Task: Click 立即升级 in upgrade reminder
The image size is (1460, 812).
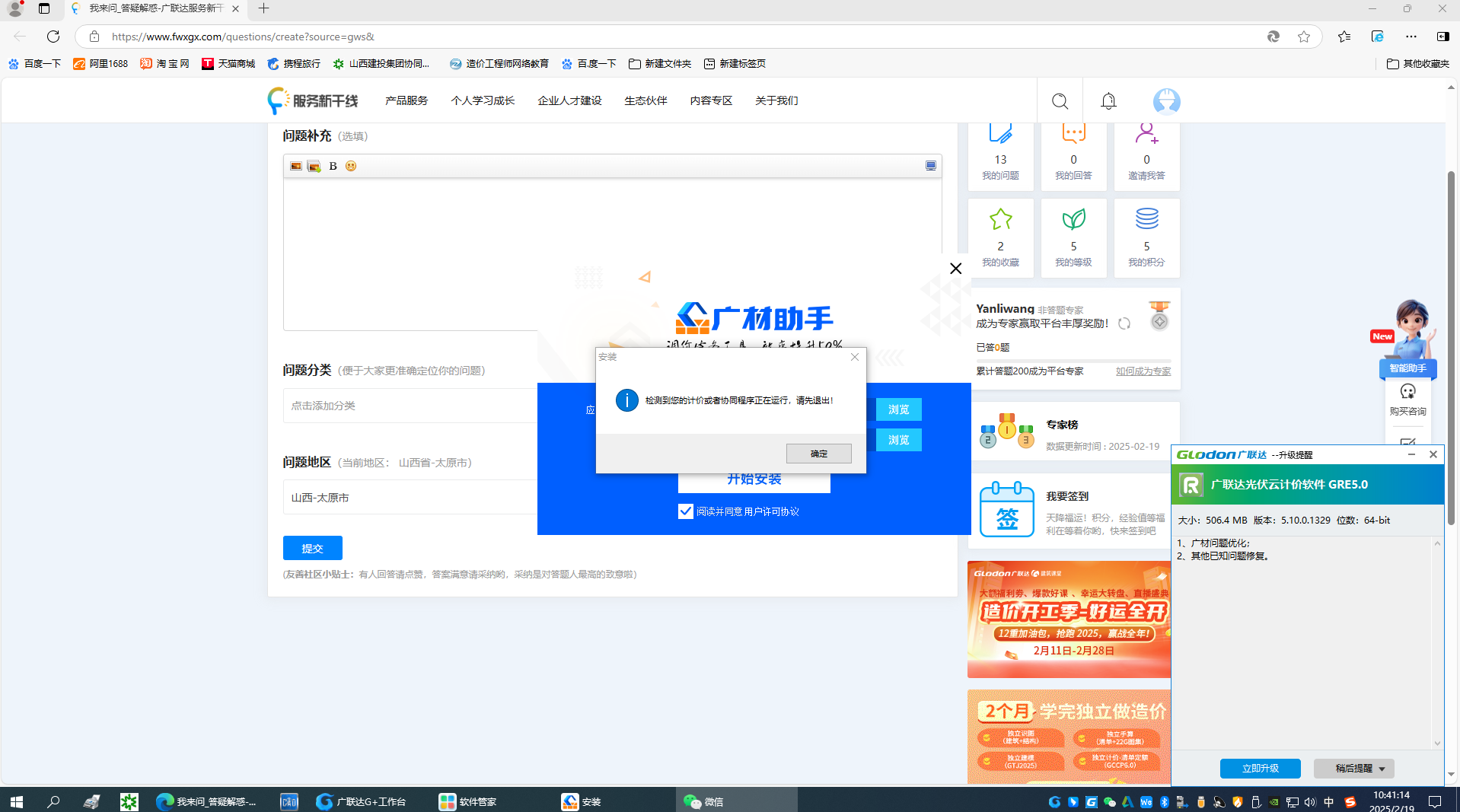Action: 1261,769
